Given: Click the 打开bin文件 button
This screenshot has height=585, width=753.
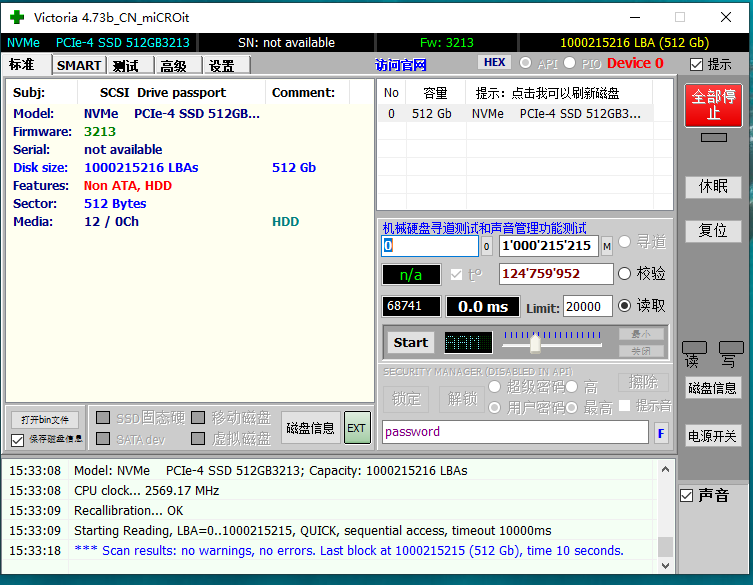Looking at the screenshot, I should (x=45, y=420).
